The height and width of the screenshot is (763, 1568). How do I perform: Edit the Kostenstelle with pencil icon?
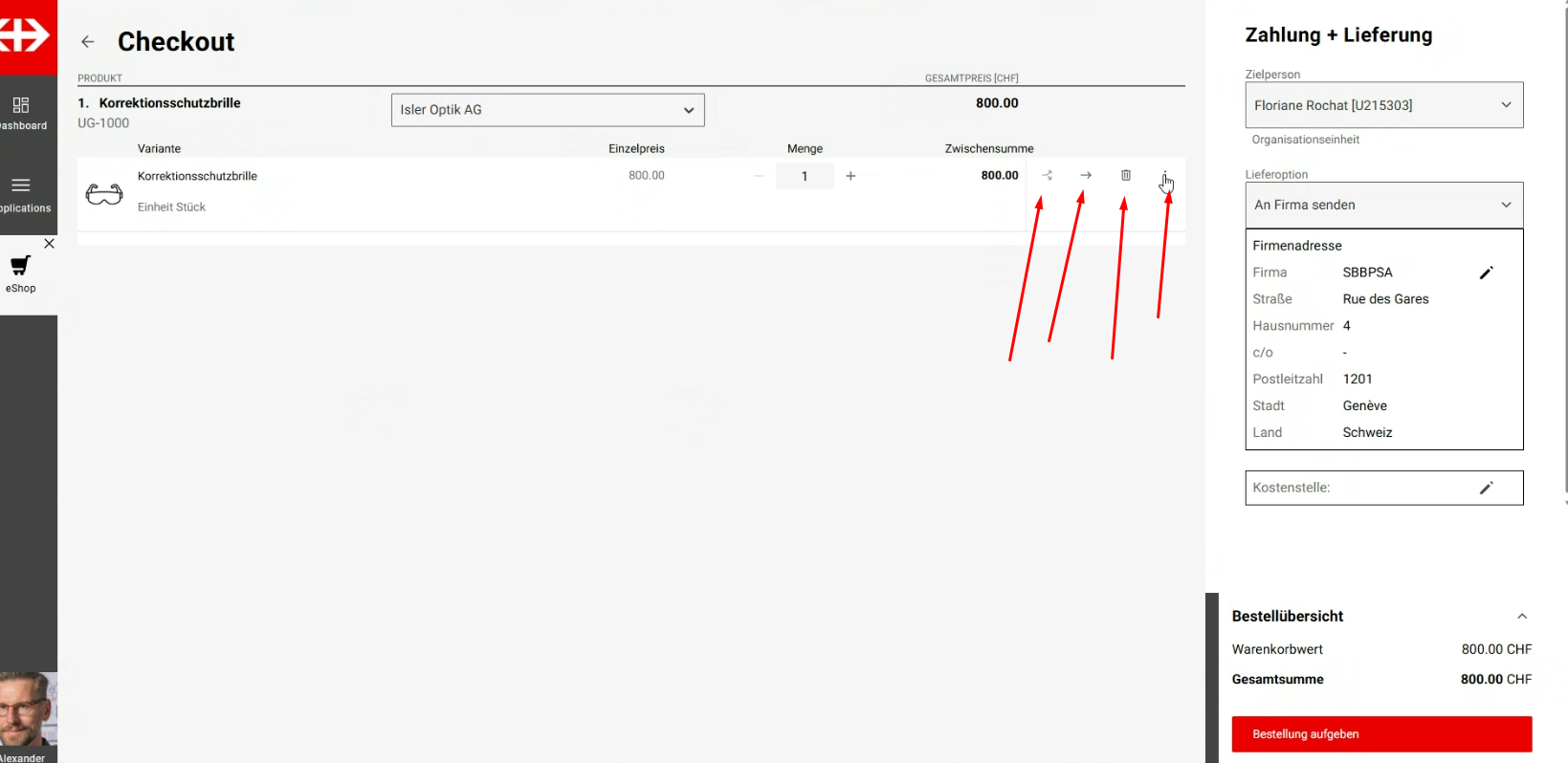[1487, 488]
